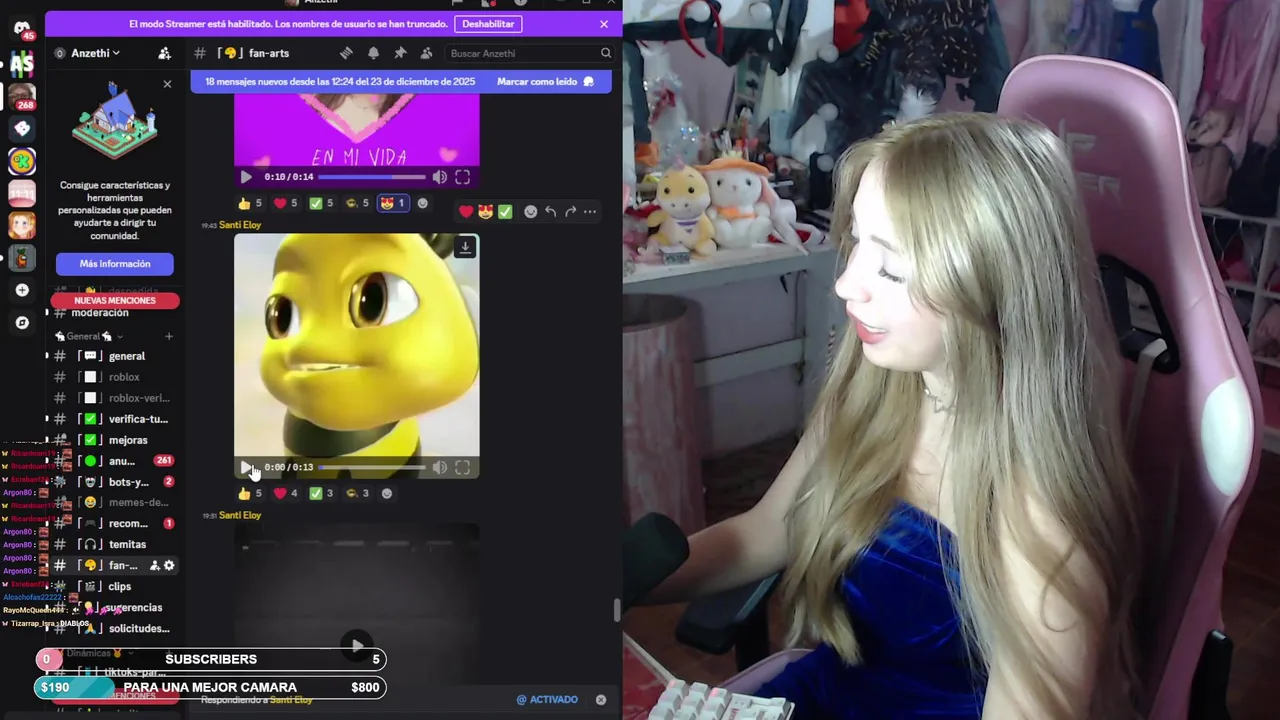Toggle thumbs-up reaction on first video

(249, 203)
